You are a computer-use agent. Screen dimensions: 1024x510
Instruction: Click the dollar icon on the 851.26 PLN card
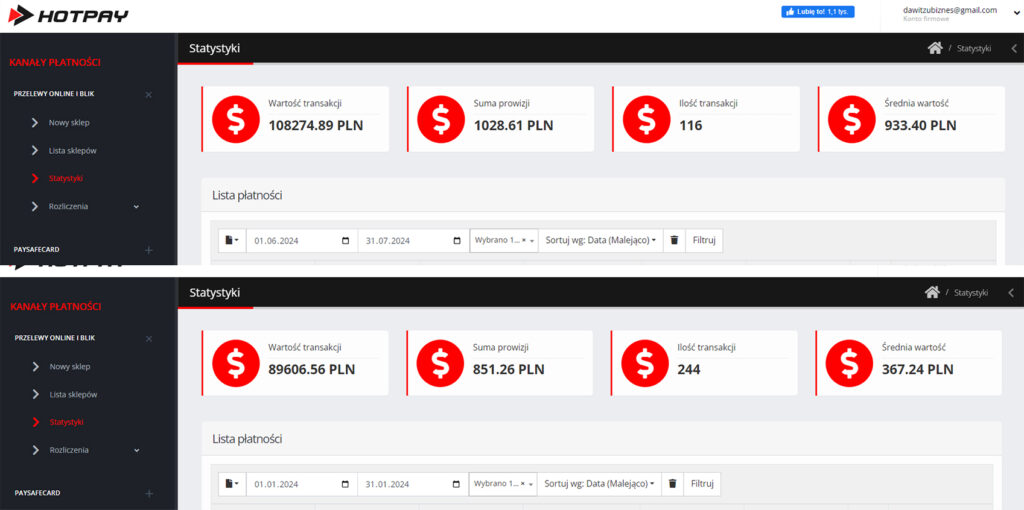point(440,363)
